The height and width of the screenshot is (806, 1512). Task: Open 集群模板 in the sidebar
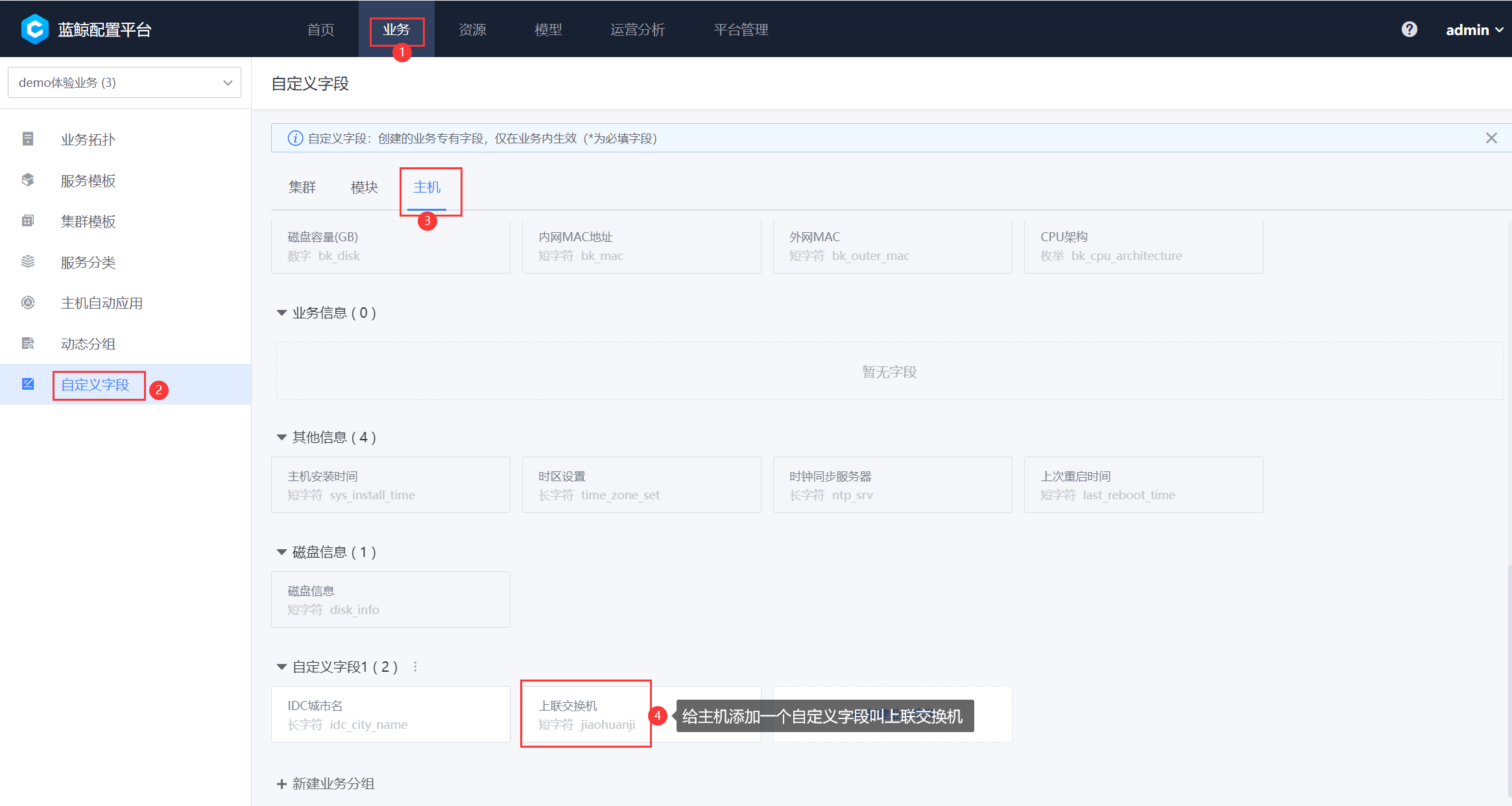tap(125, 221)
